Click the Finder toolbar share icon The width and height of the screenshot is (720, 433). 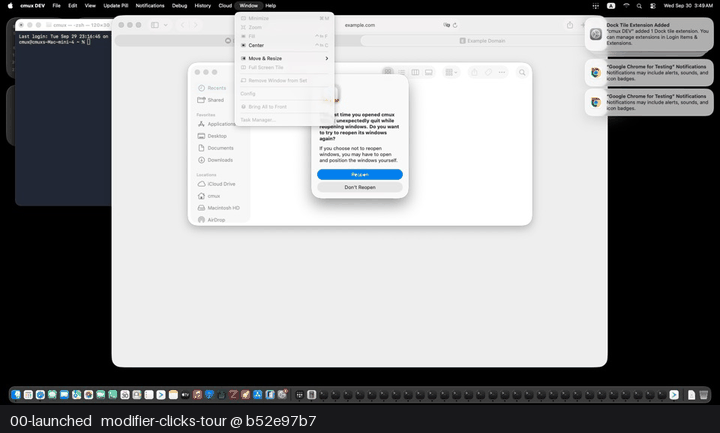tap(474, 72)
